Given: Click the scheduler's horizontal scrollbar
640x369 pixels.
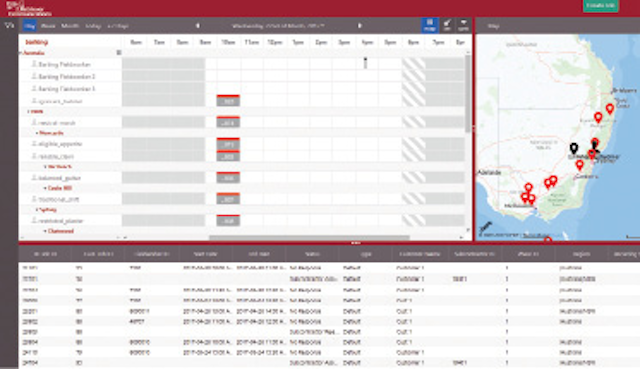Looking at the screenshot, I should point(309,237).
